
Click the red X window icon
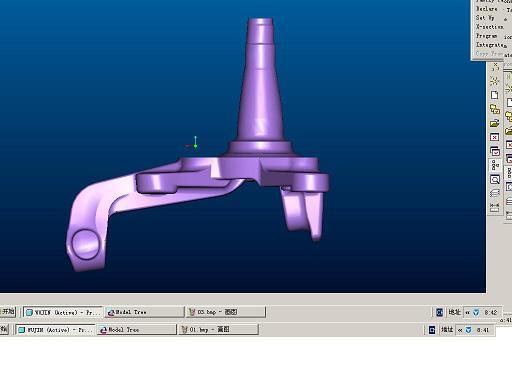(x=495, y=137)
